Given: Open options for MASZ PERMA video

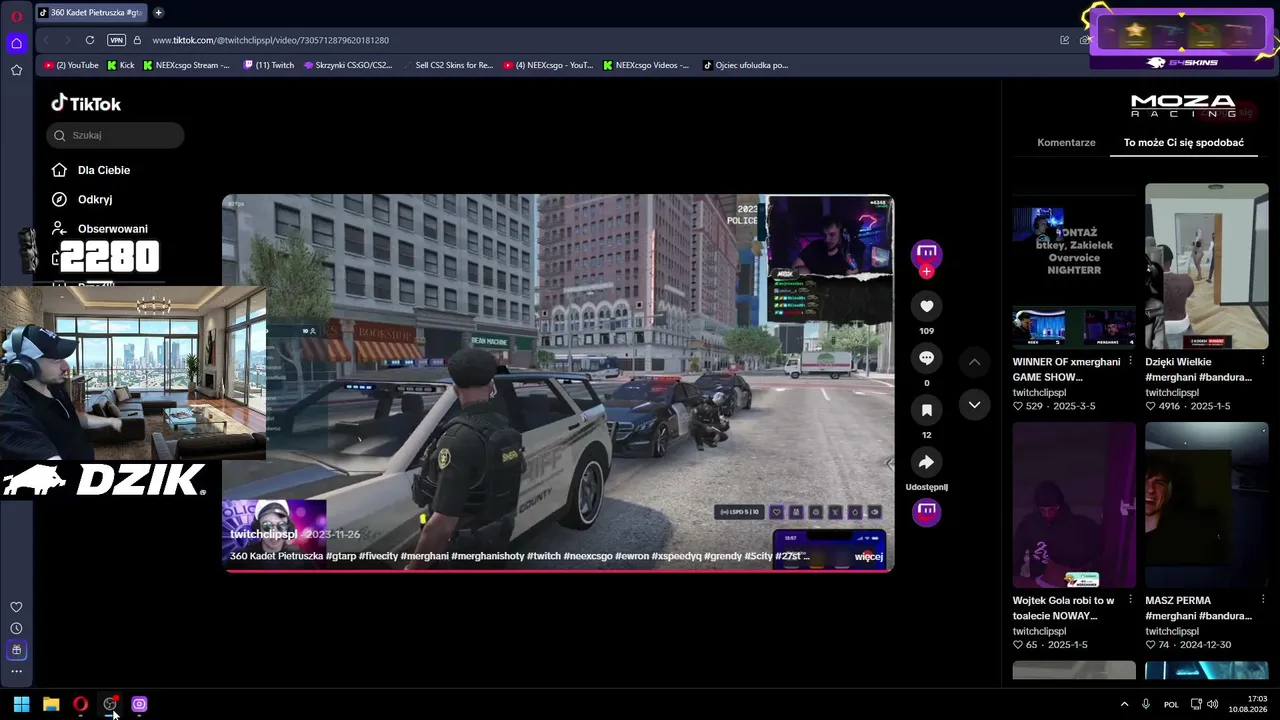Looking at the screenshot, I should click(x=1263, y=600).
